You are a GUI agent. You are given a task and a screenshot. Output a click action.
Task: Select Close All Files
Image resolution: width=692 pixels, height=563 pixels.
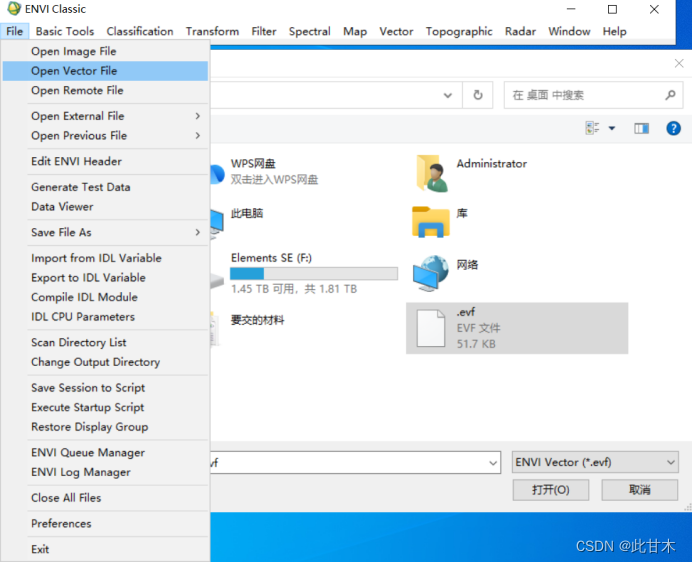(x=105, y=497)
